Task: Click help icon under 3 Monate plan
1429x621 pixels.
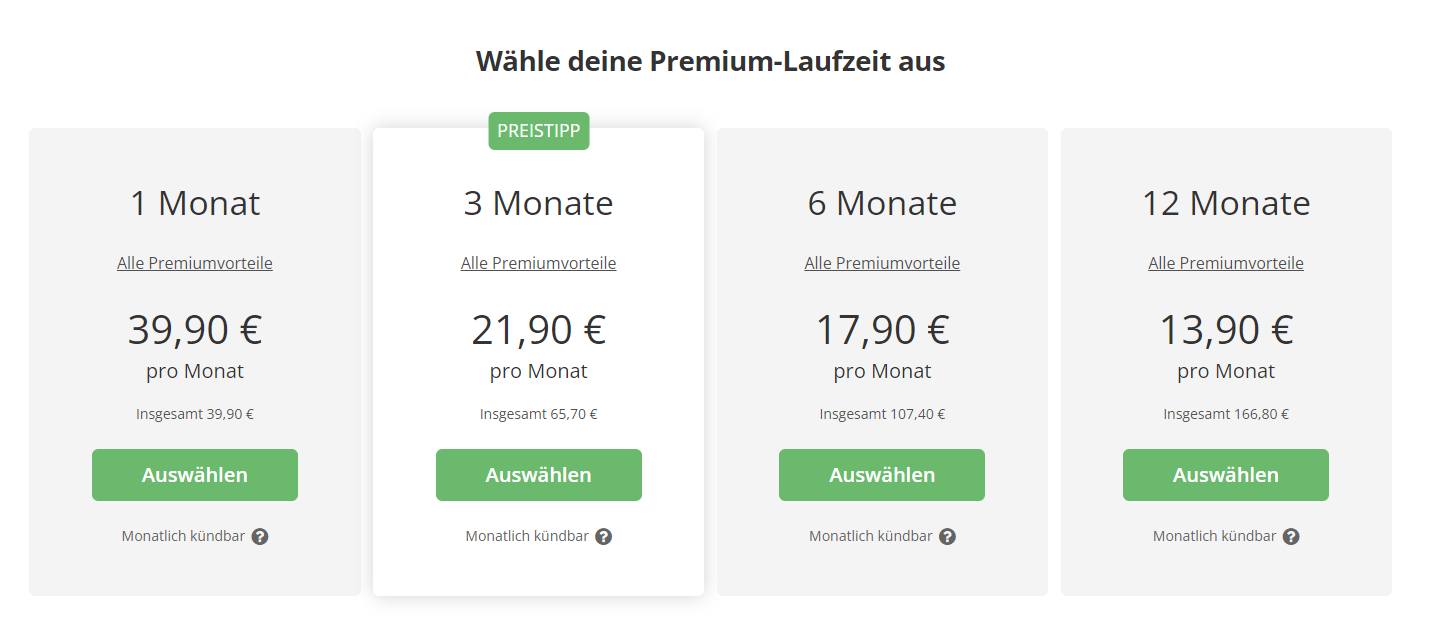Action: pyautogui.click(x=603, y=536)
